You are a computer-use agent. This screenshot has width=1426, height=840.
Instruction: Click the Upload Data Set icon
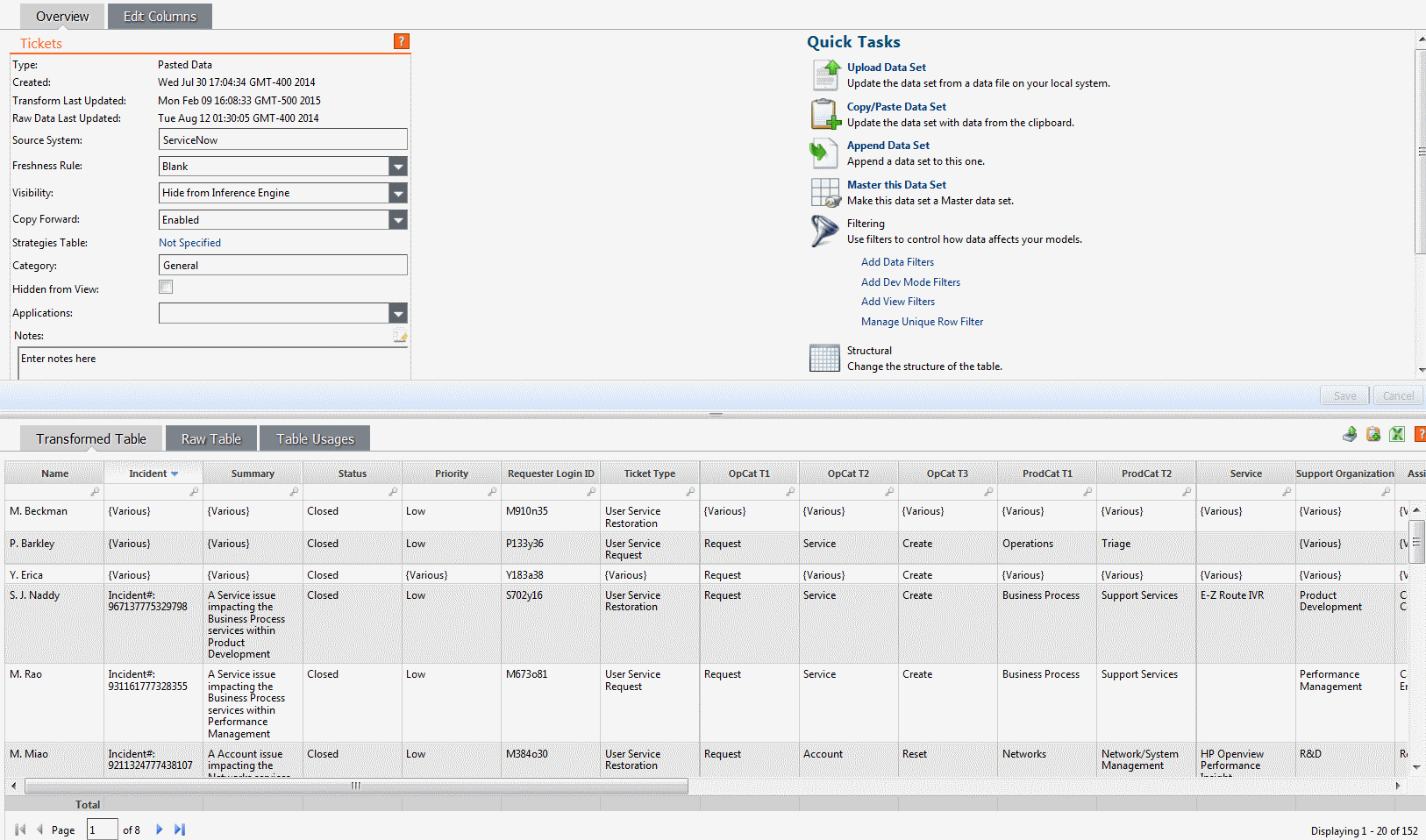tap(825, 75)
